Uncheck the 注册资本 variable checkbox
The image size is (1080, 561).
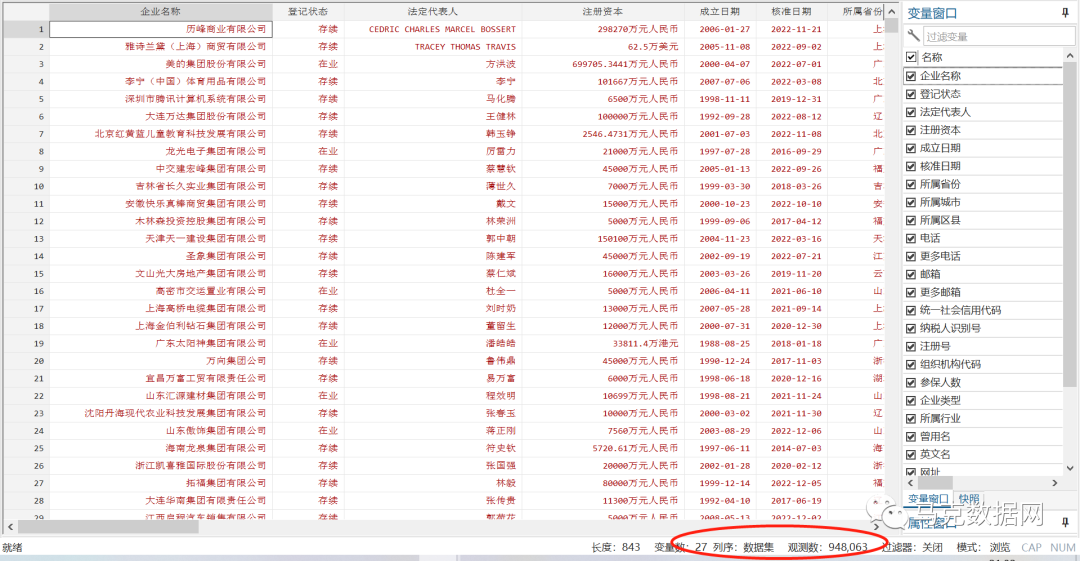click(x=911, y=130)
